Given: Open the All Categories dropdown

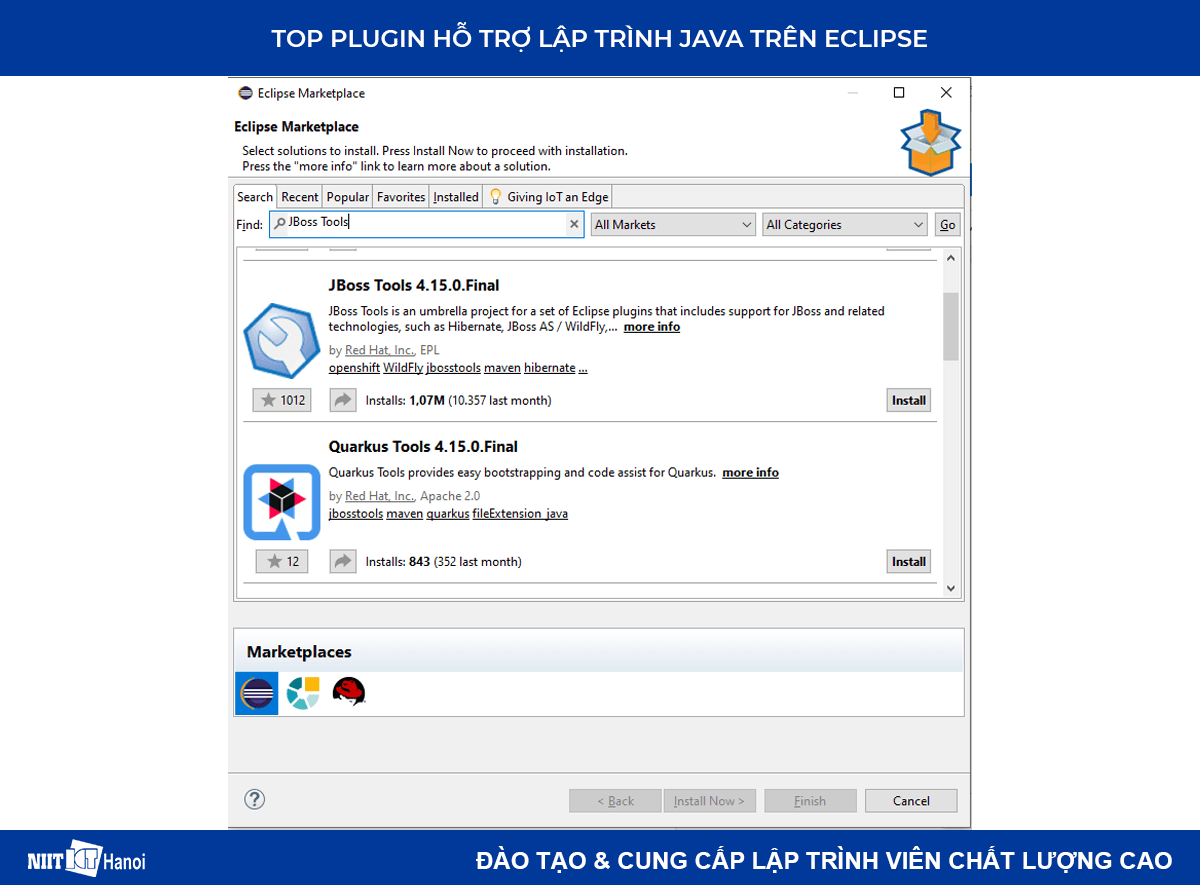Looking at the screenshot, I should coord(844,224).
